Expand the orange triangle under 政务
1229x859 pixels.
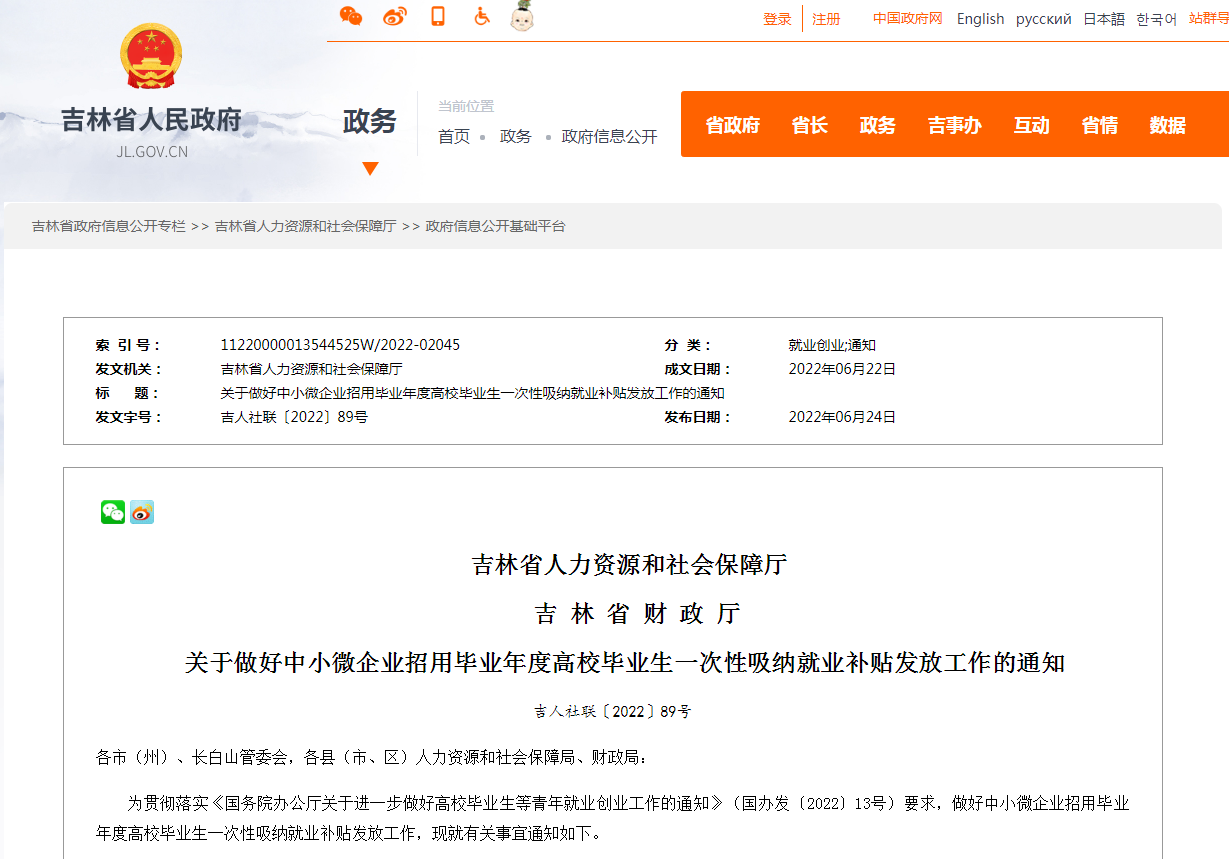pyautogui.click(x=370, y=168)
